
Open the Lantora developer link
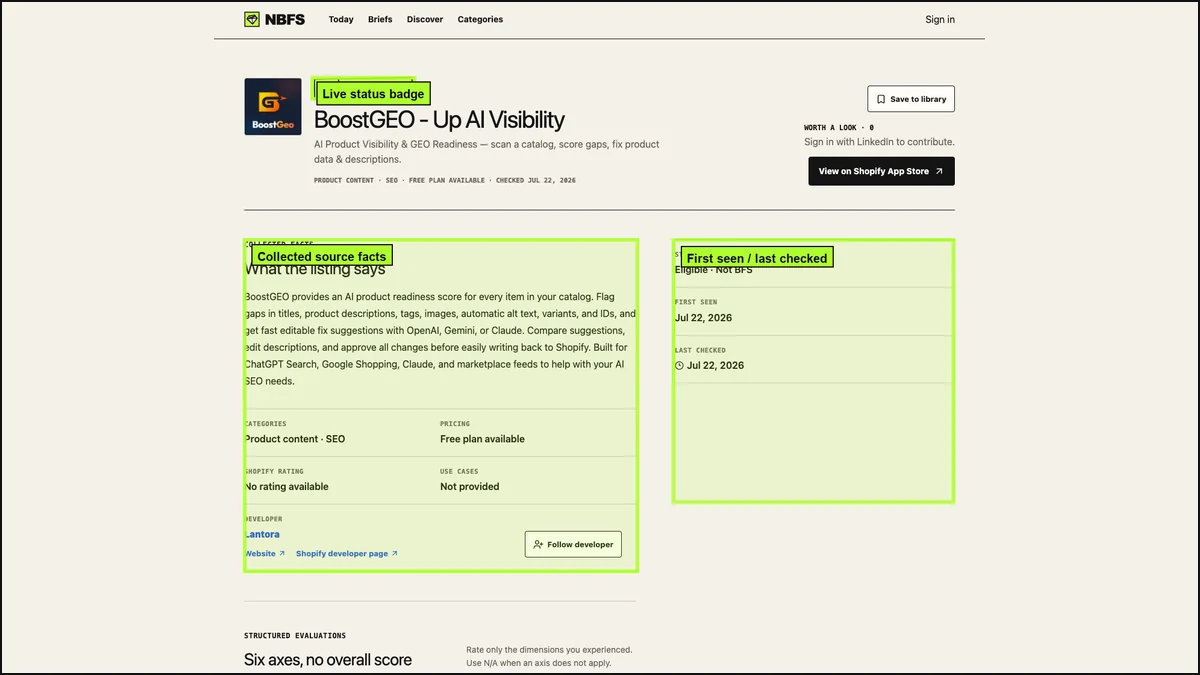point(262,534)
